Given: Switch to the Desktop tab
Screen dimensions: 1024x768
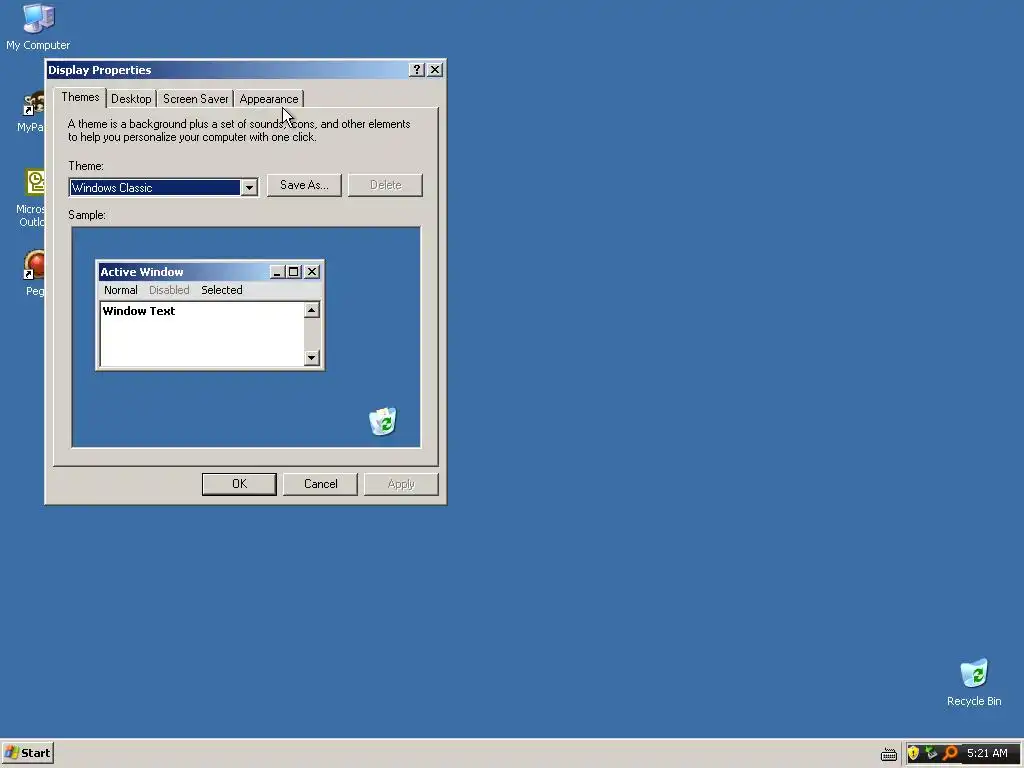Looking at the screenshot, I should click(131, 99).
